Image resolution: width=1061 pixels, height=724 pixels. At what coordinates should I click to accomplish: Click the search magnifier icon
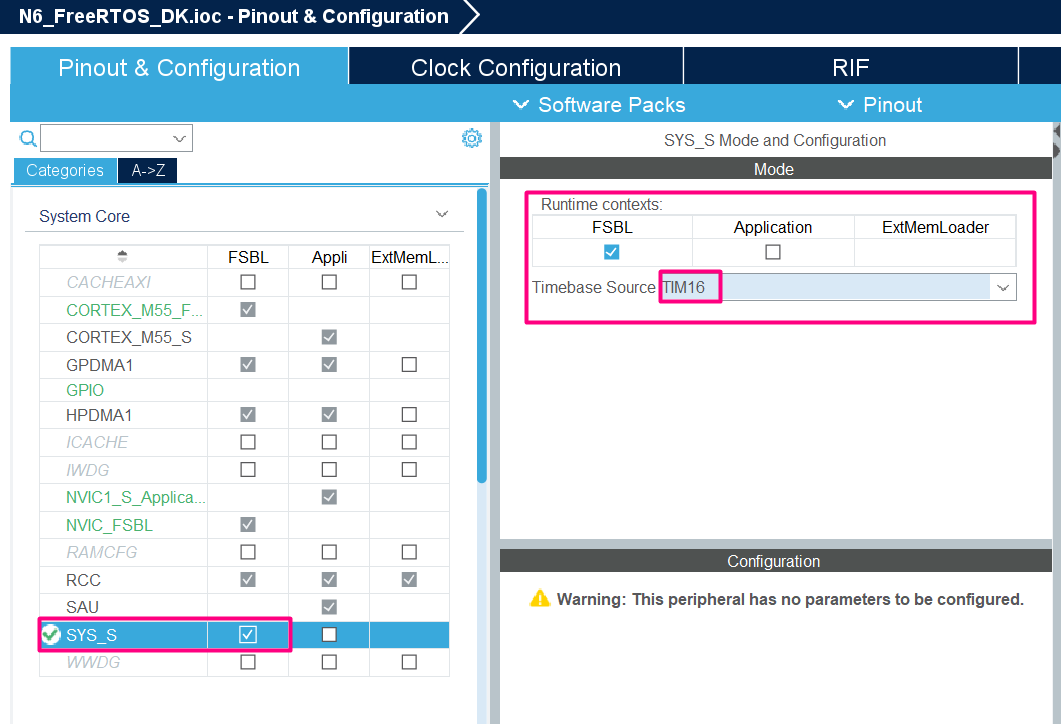pos(27,137)
